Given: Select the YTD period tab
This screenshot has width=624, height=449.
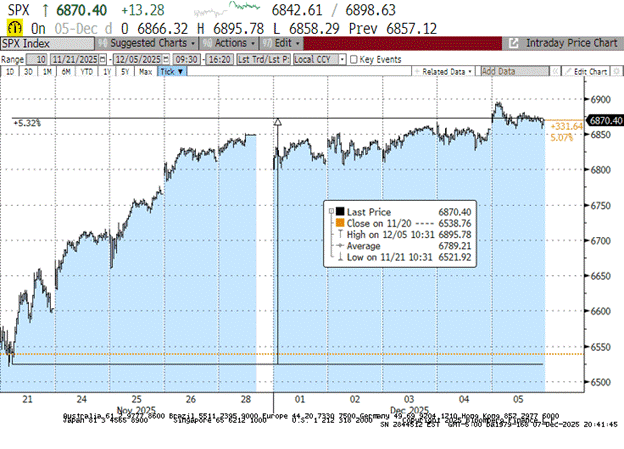Looking at the screenshot, I should [x=84, y=73].
